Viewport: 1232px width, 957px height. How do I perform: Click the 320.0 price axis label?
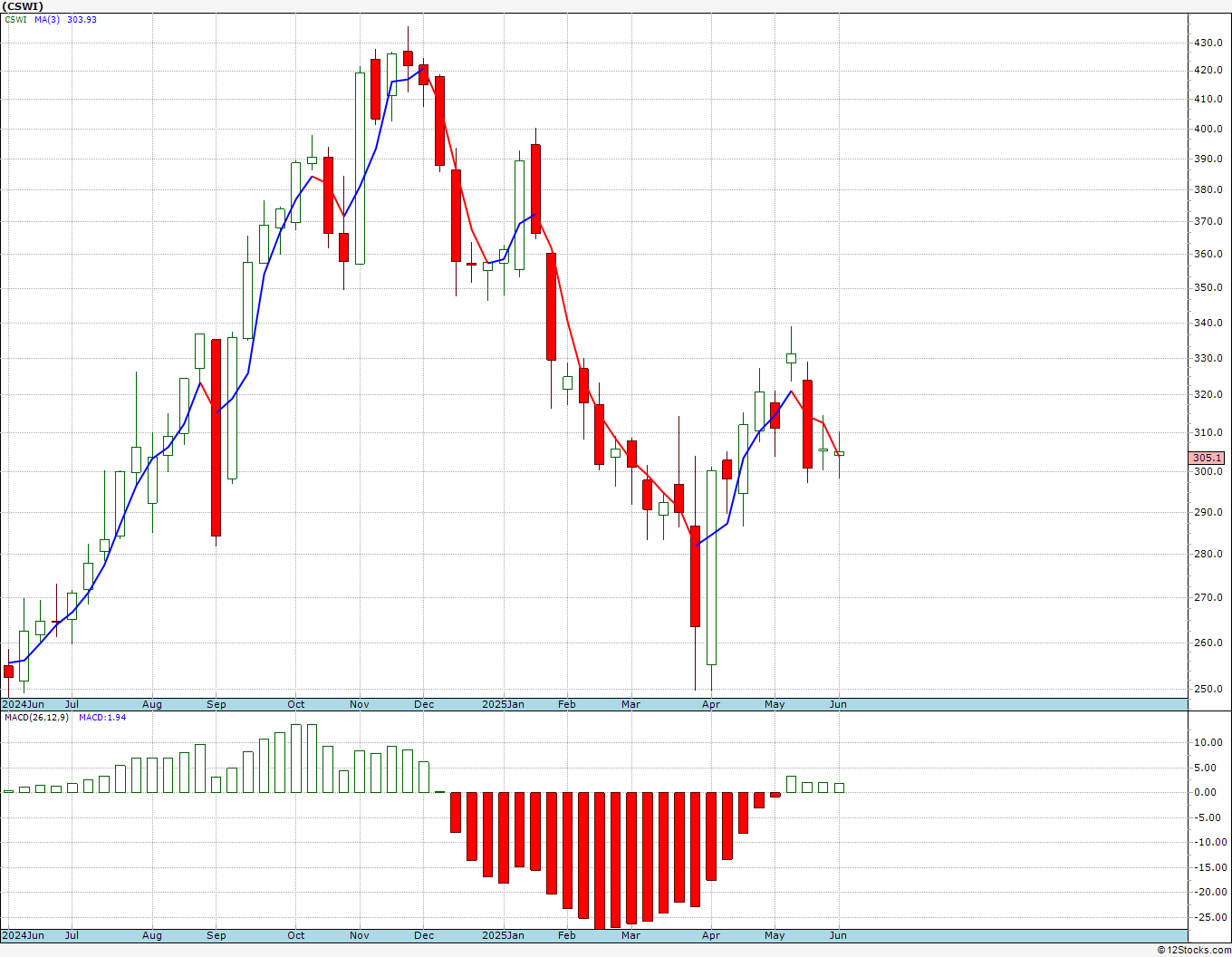tap(1208, 395)
